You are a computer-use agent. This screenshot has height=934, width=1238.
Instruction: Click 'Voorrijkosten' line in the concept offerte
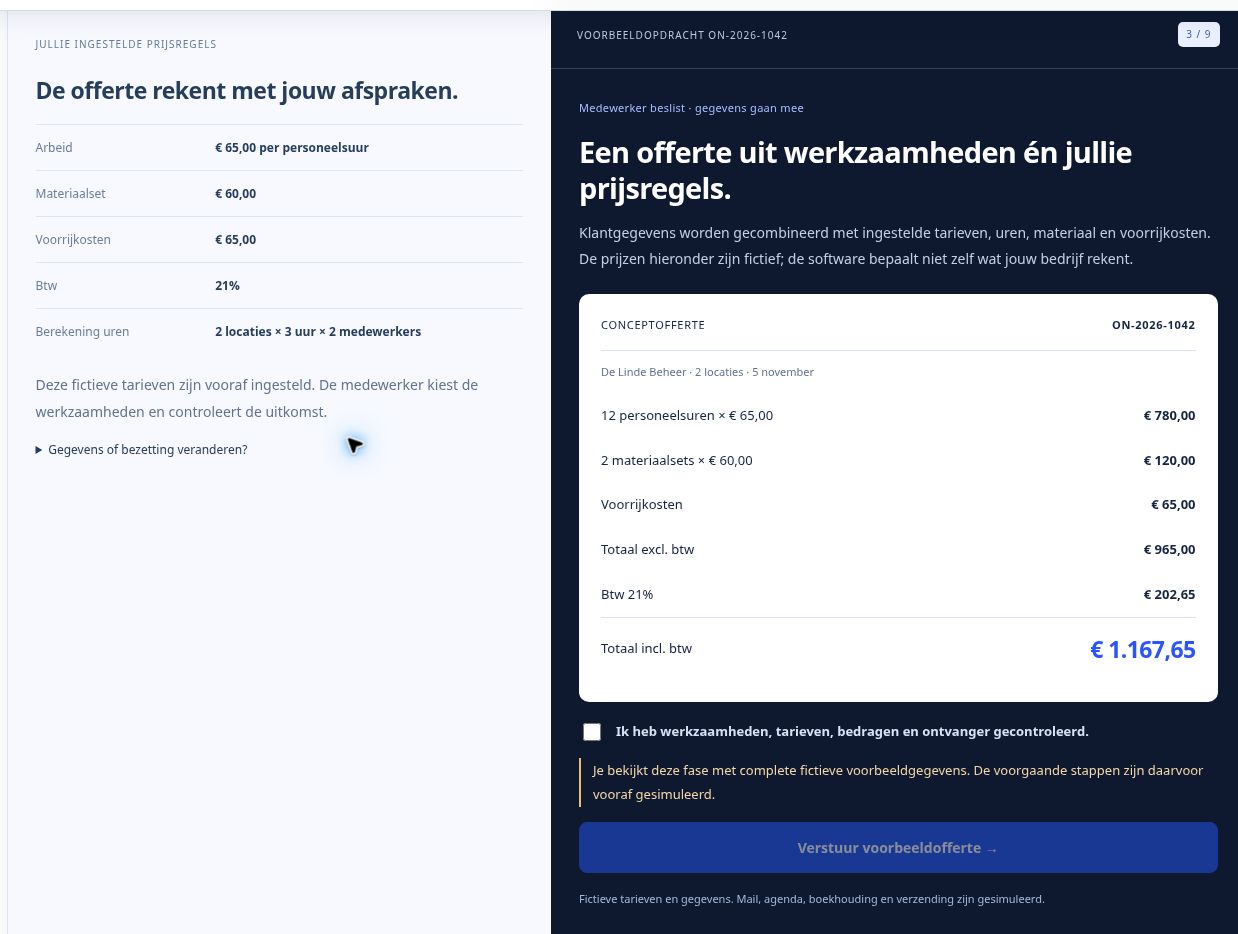click(642, 505)
